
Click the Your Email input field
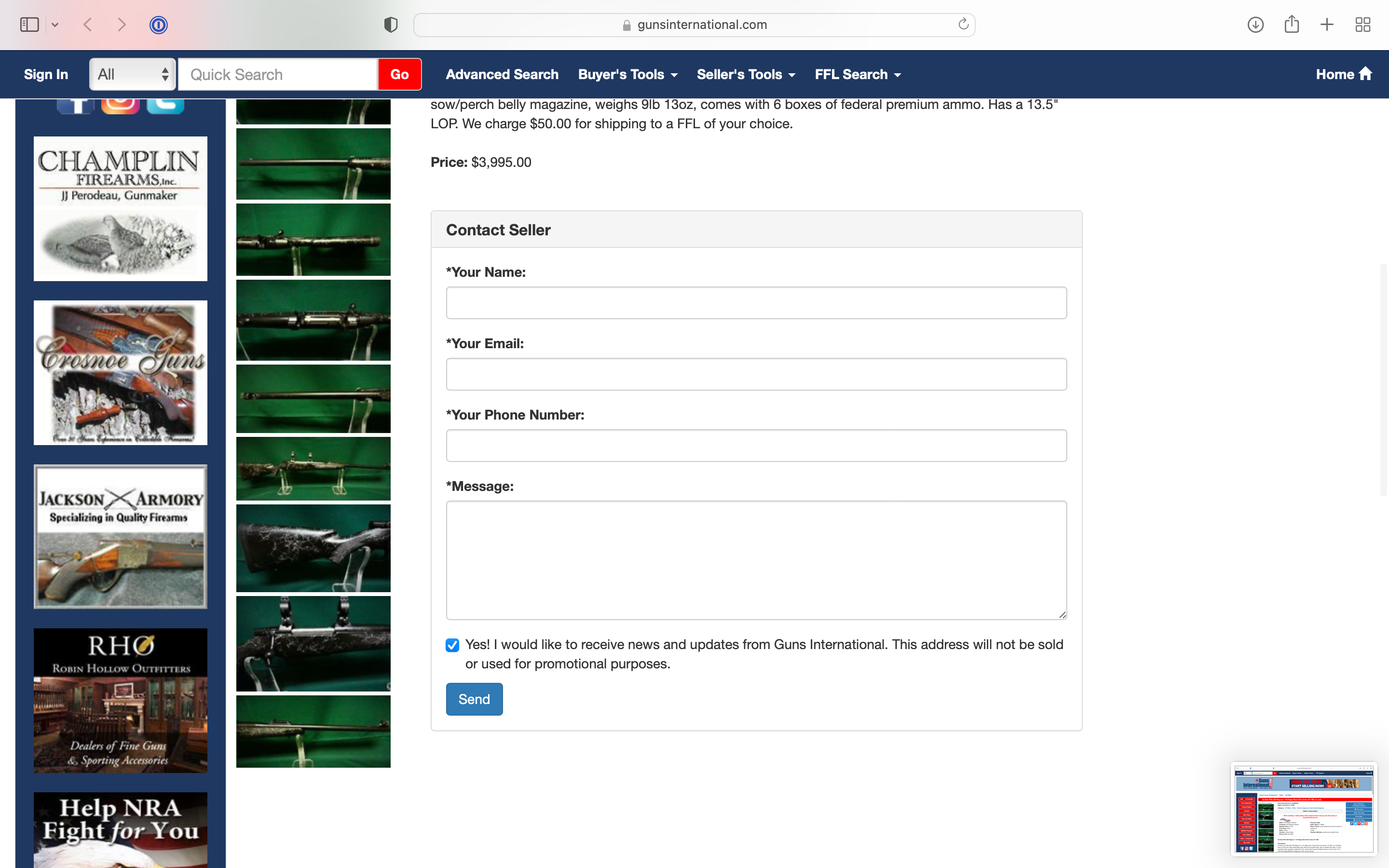(x=756, y=374)
